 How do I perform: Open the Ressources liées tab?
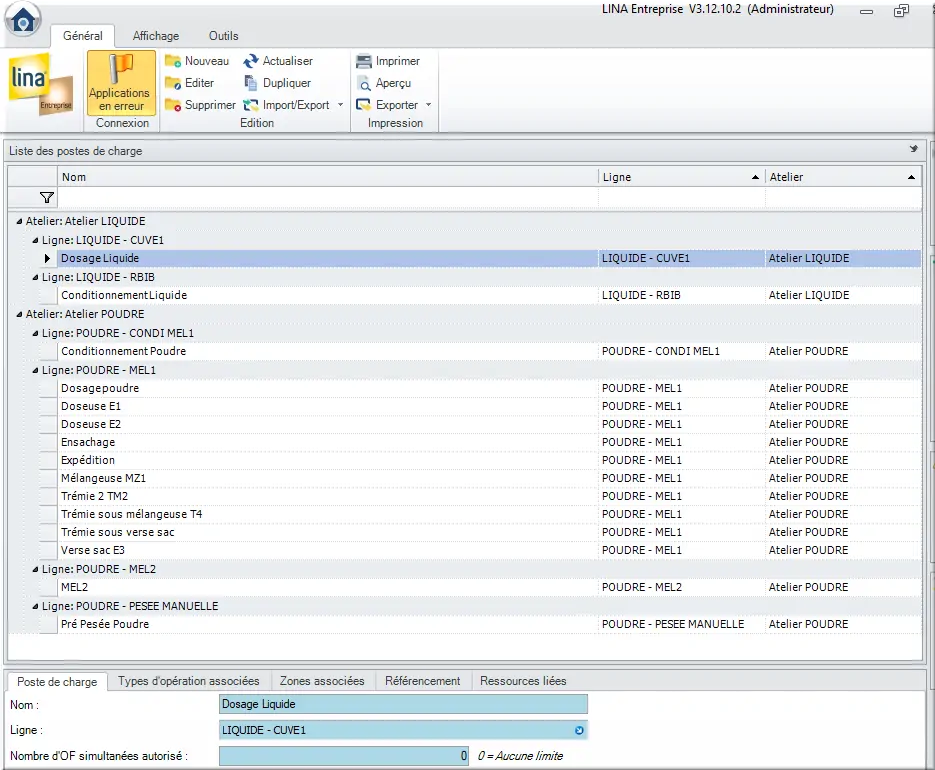coord(523,681)
